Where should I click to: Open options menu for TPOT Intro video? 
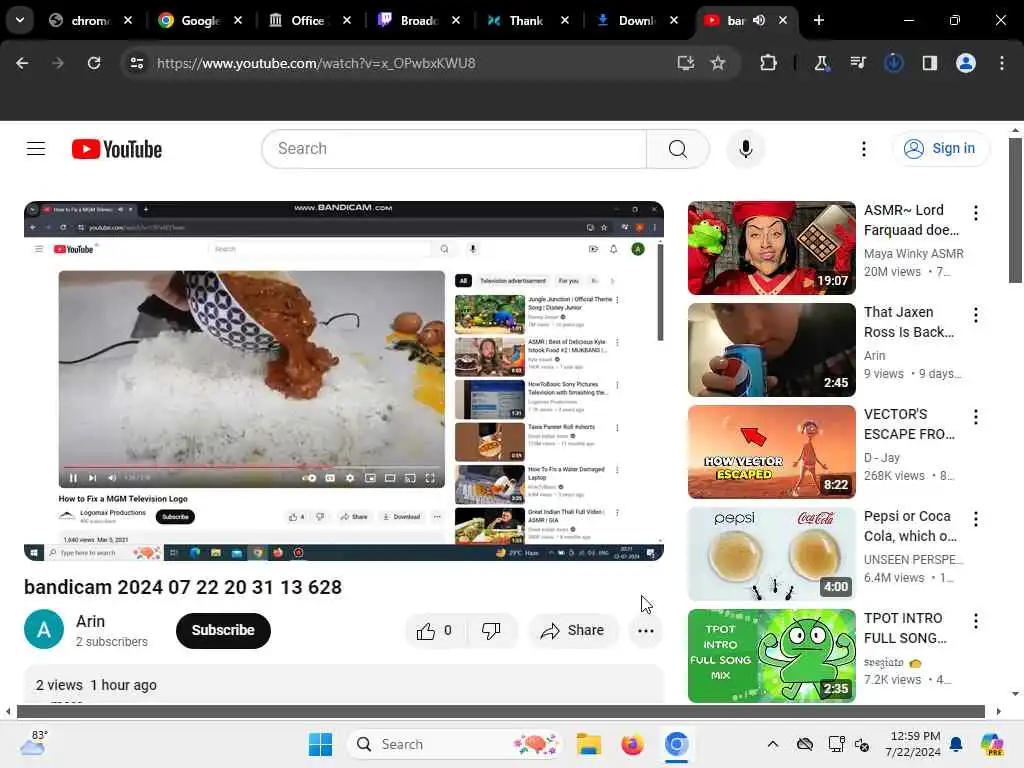point(976,620)
